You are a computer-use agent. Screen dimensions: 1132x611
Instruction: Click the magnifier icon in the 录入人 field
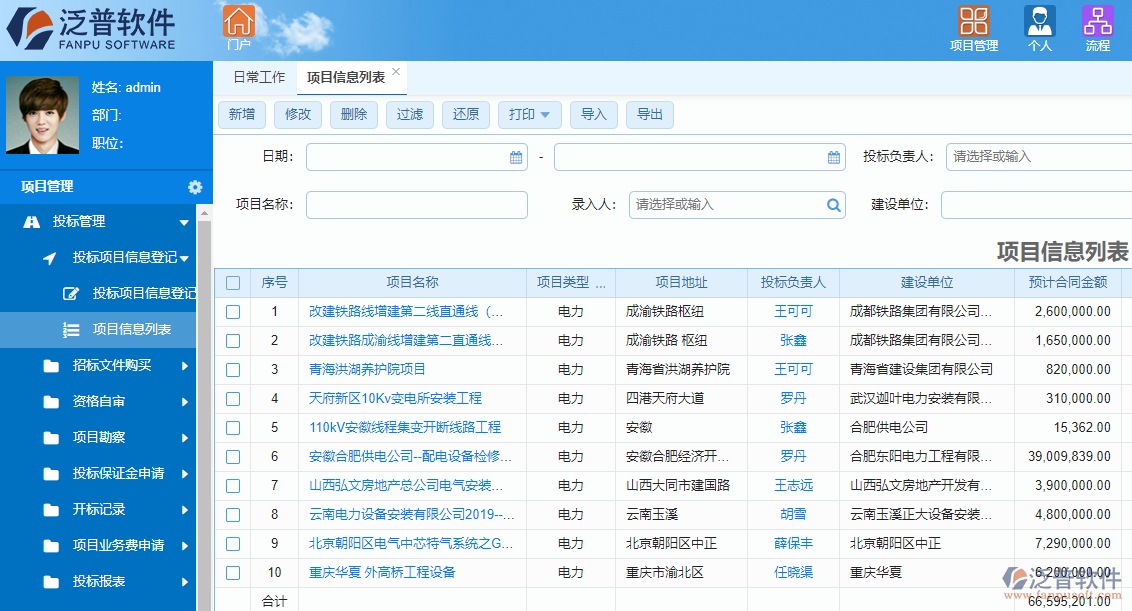pos(833,204)
